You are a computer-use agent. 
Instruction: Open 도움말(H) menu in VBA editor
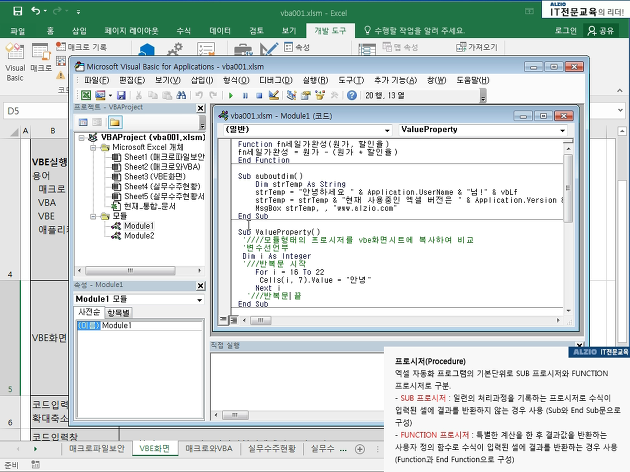pyautogui.click(x=472, y=80)
